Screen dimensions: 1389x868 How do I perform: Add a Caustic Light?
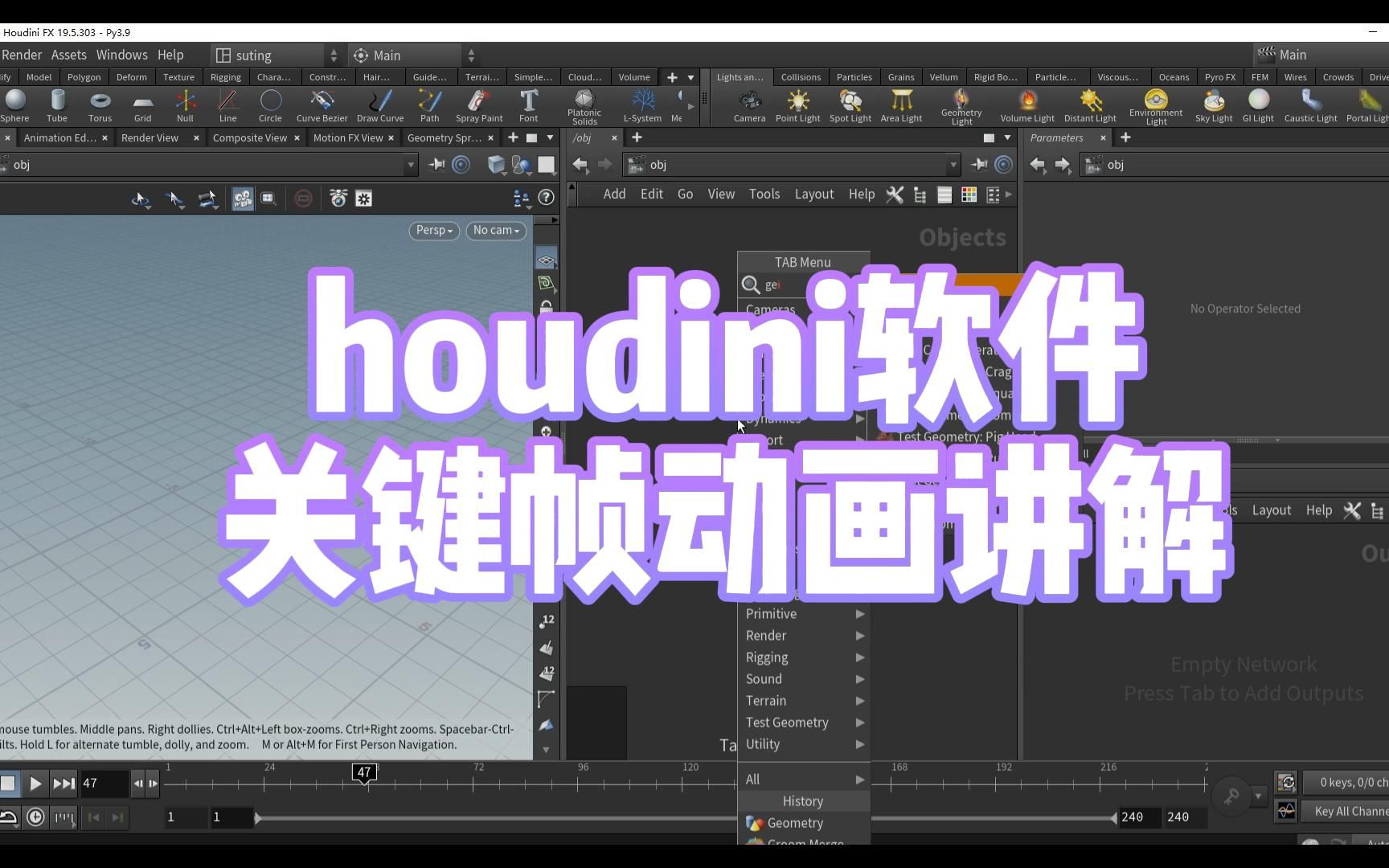1310,106
